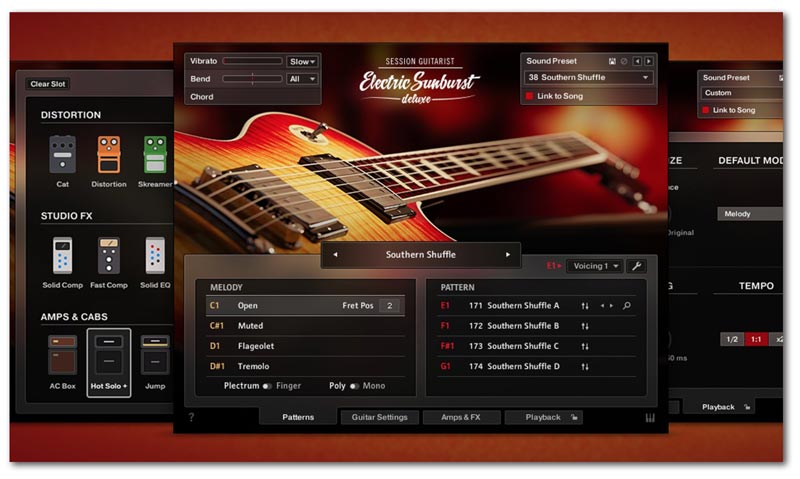Open the Melody default mode dropdown
This screenshot has height=479, width=800.
[x=750, y=214]
